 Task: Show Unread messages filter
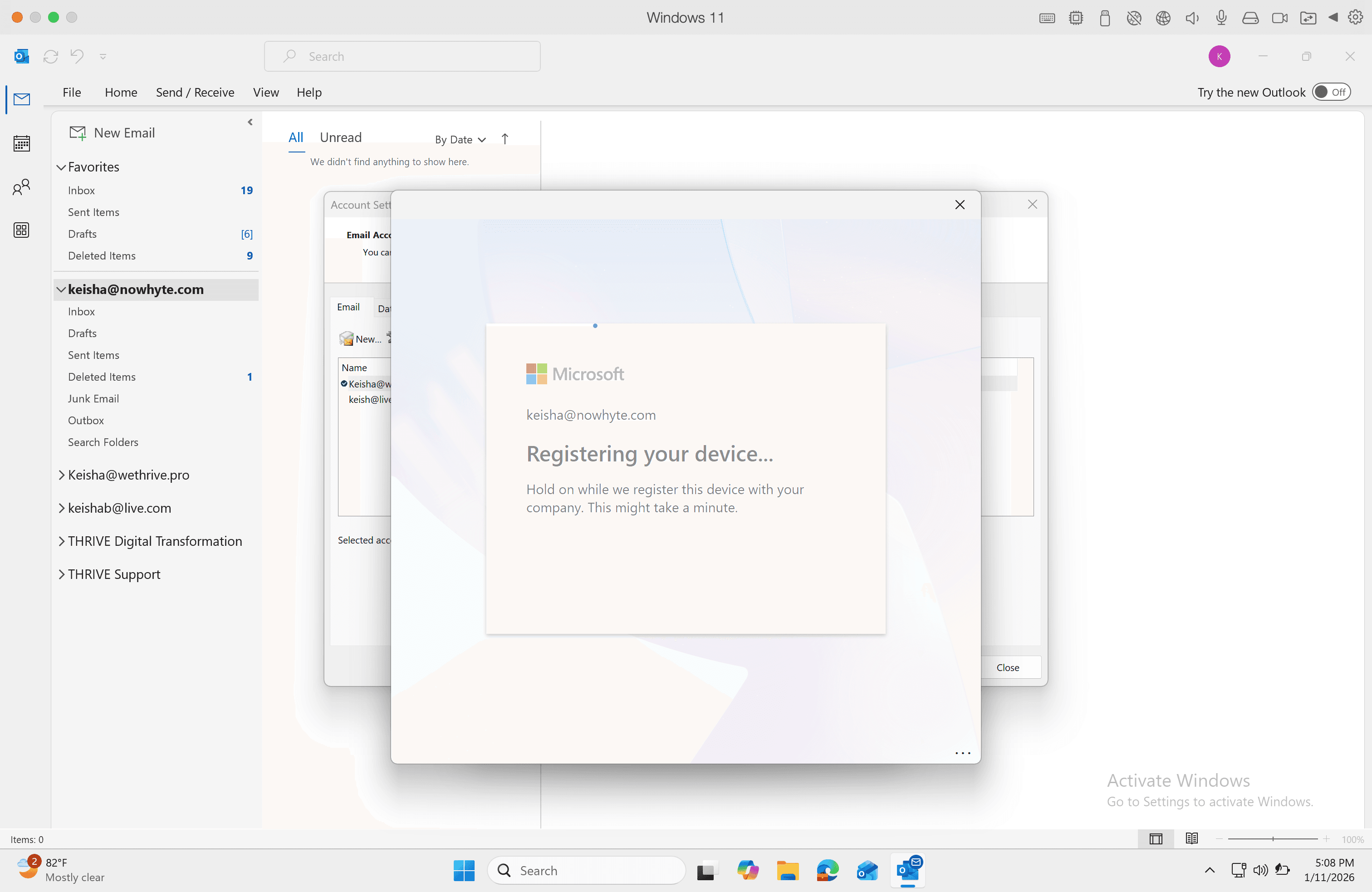[341, 137]
